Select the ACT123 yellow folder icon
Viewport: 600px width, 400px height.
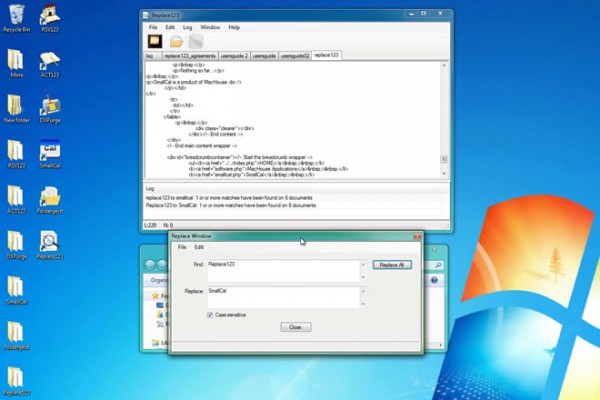coord(16,199)
